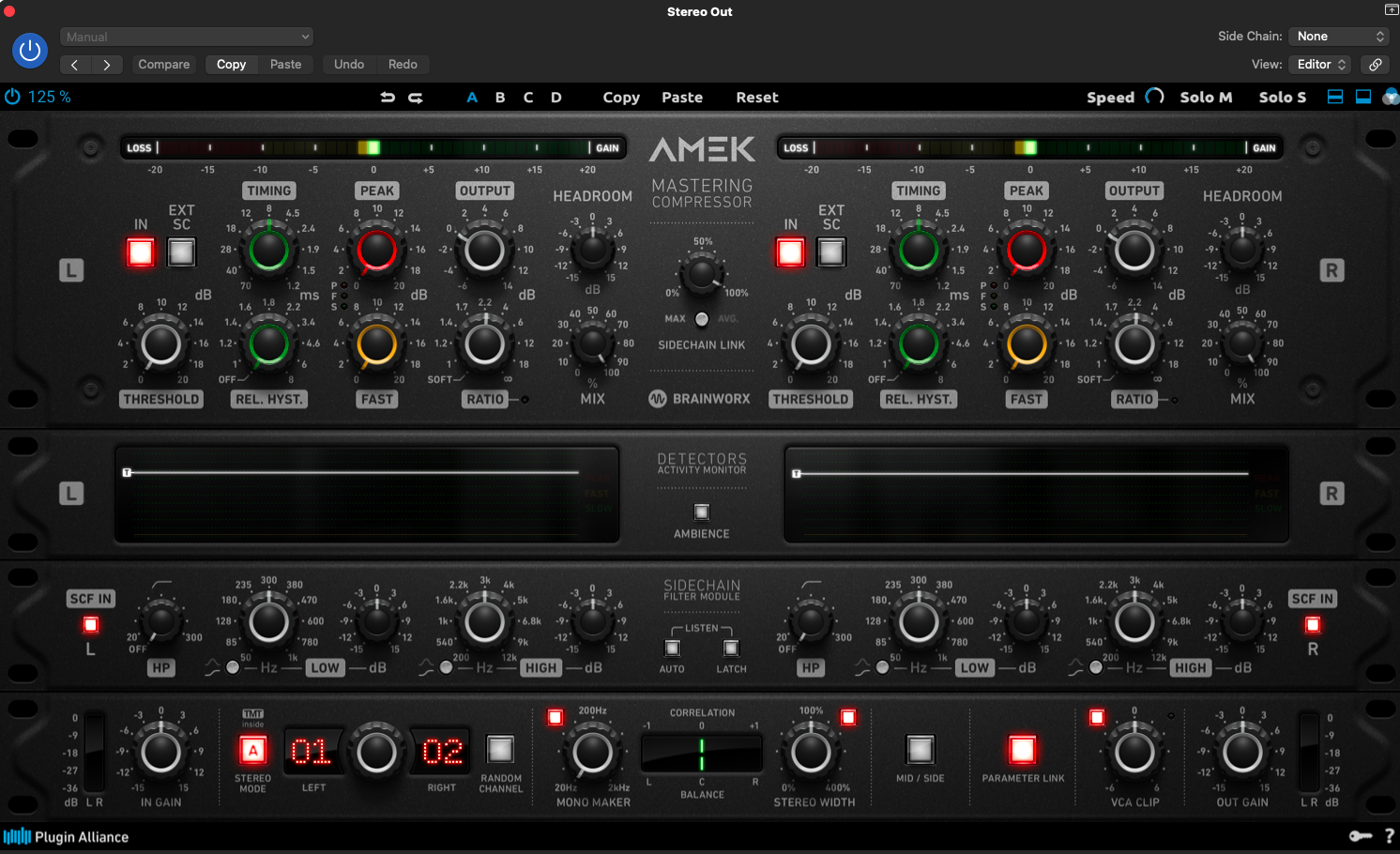
Task: Click the BALANCE correlation meter
Action: click(702, 754)
